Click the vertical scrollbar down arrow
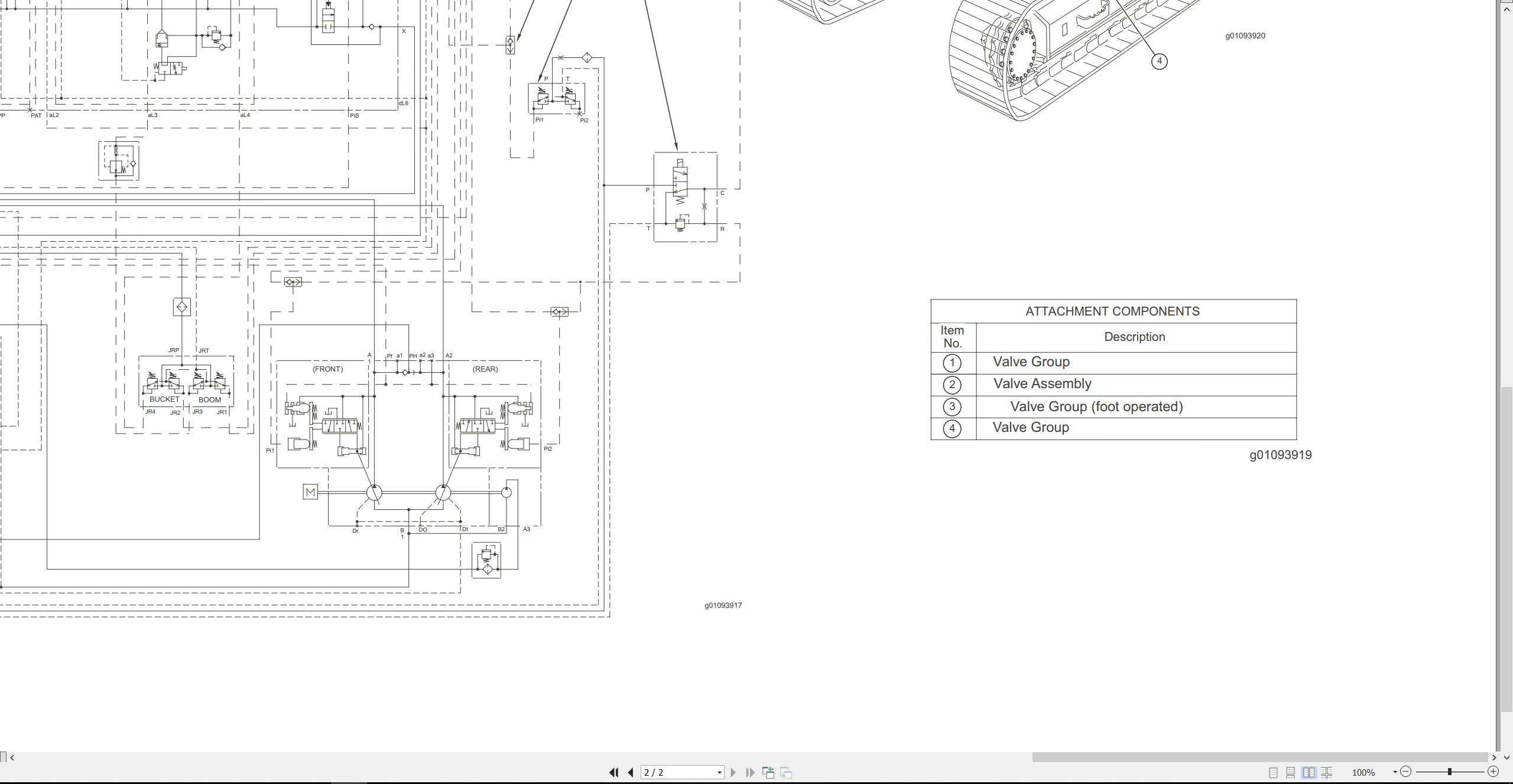 click(1506, 757)
